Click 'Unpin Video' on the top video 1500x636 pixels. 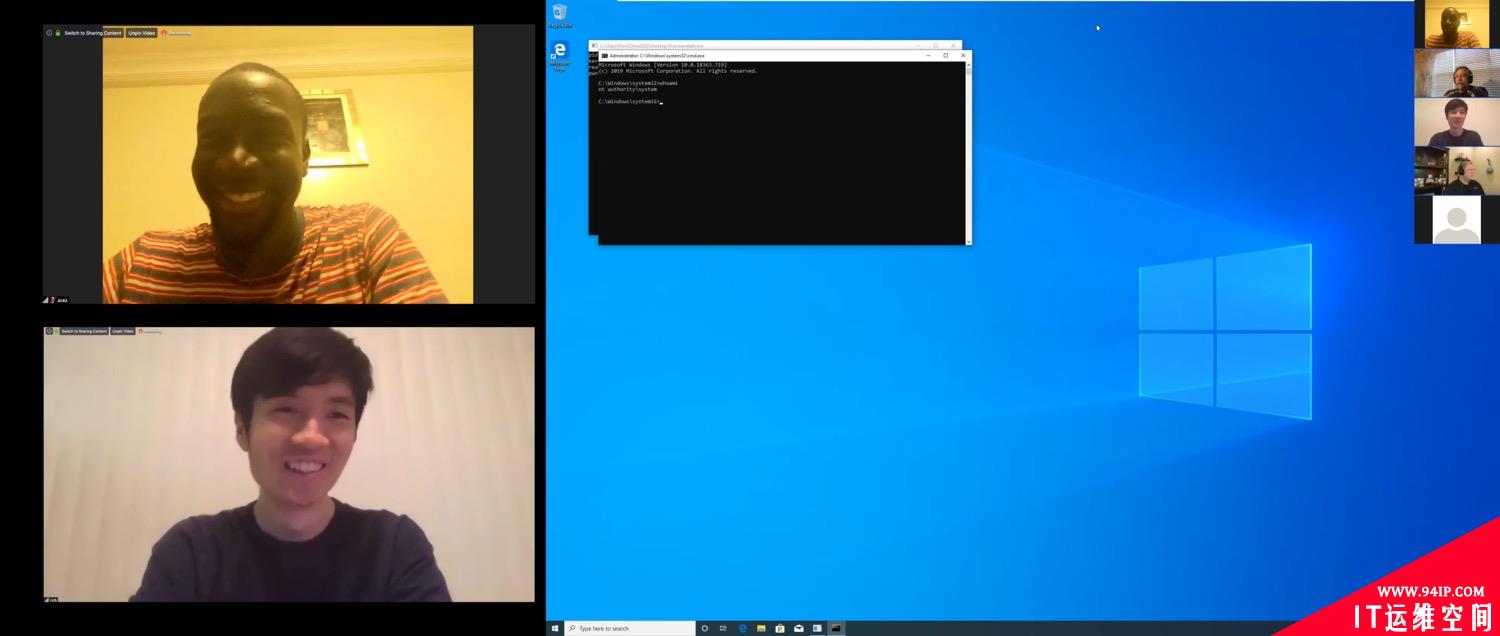click(x=141, y=33)
